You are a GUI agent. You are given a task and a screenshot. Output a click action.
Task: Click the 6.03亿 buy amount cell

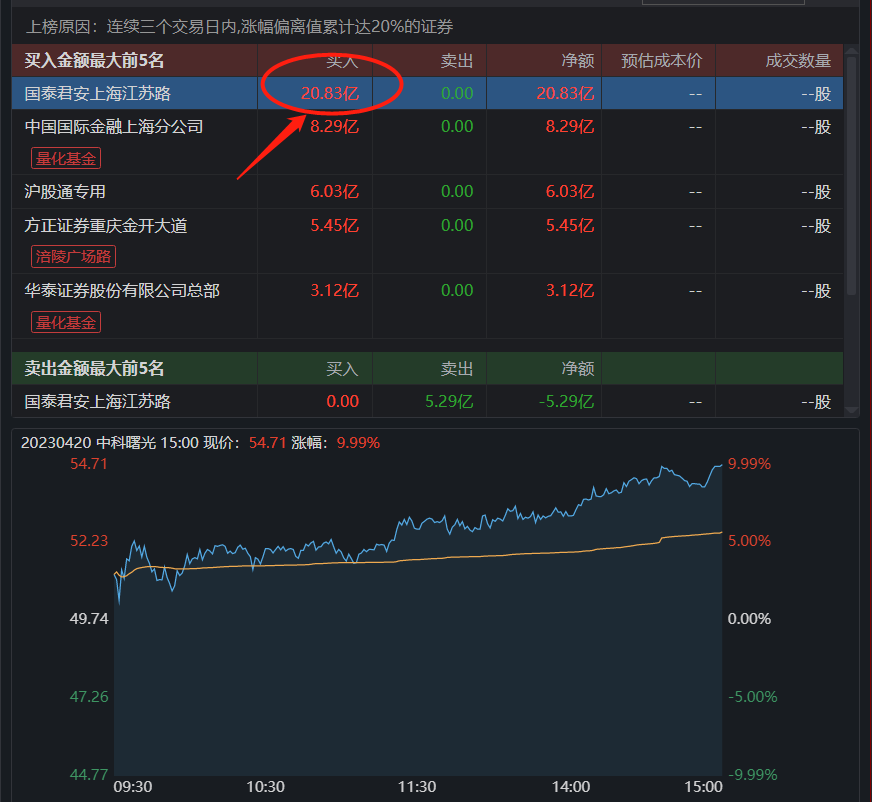334,192
